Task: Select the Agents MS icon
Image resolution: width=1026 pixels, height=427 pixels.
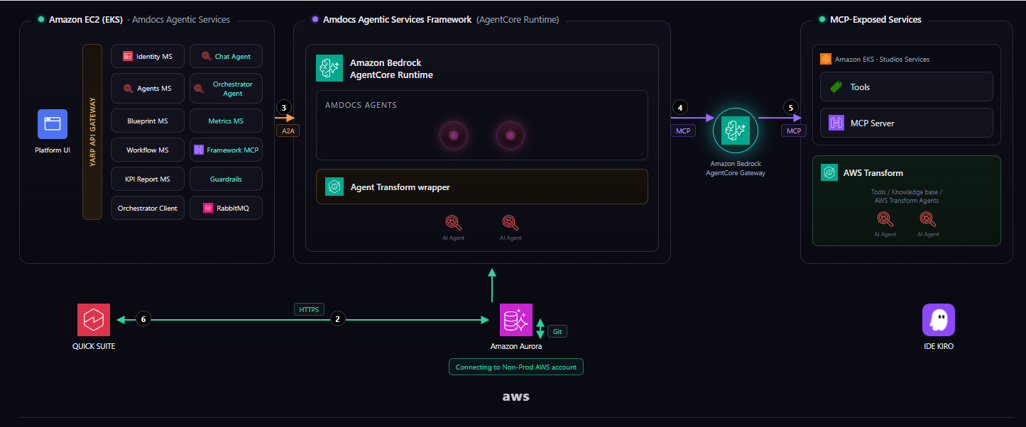Action: [128, 88]
